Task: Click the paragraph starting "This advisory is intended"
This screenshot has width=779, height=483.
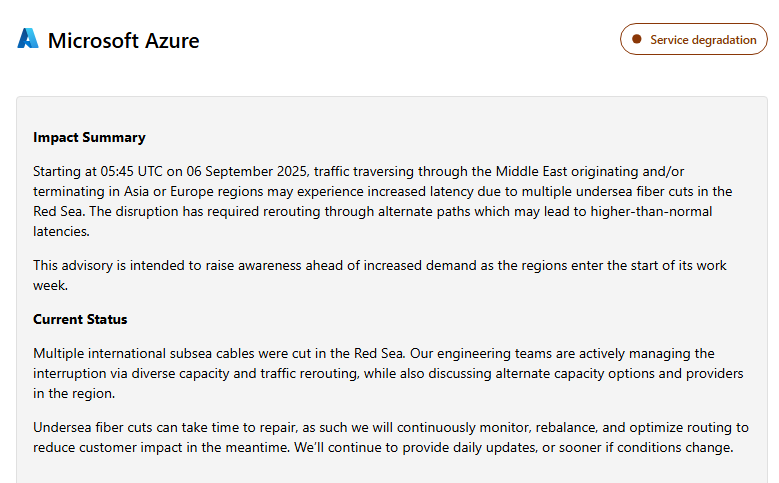Action: coord(380,275)
